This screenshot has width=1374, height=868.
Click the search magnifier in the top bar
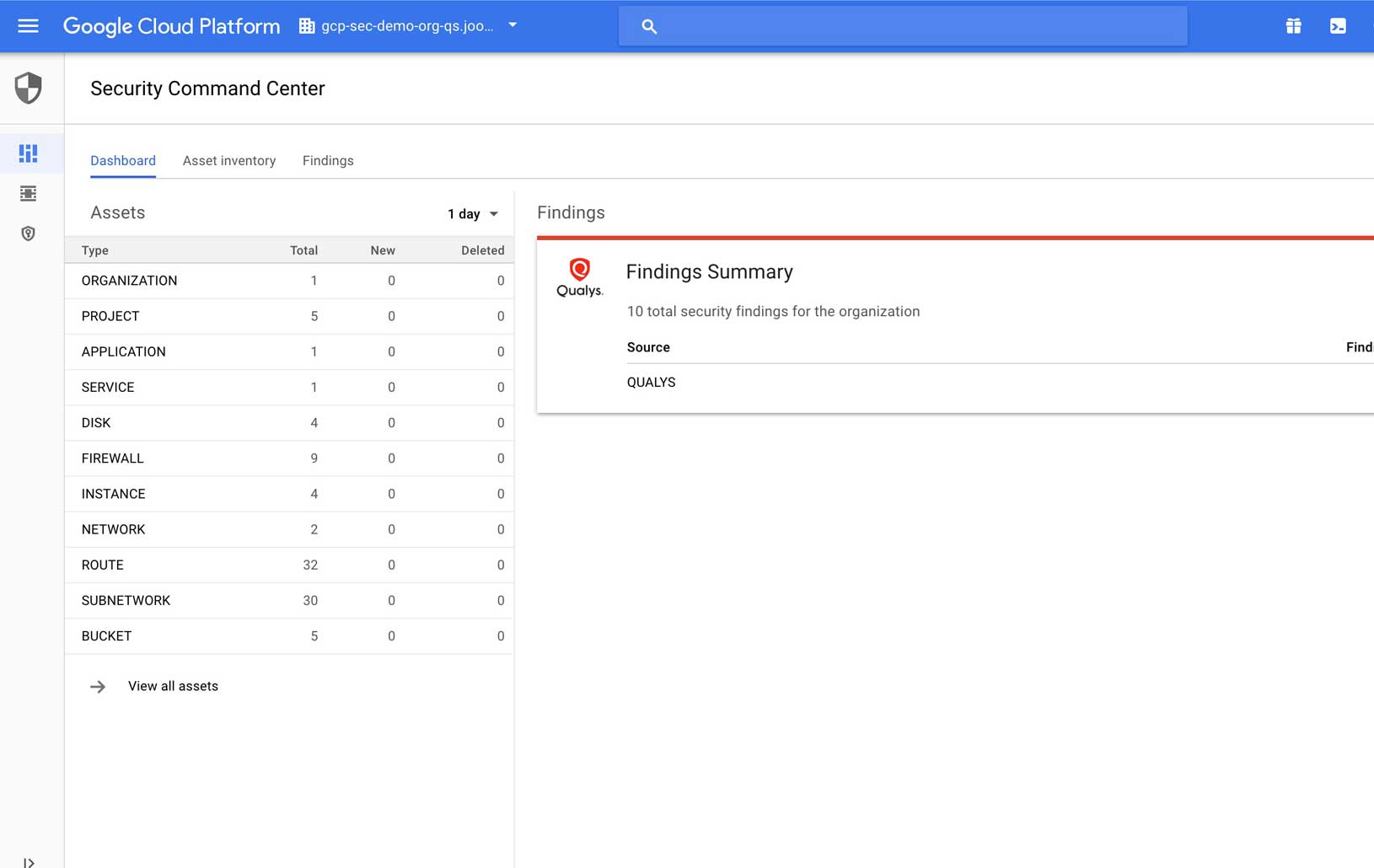click(649, 26)
